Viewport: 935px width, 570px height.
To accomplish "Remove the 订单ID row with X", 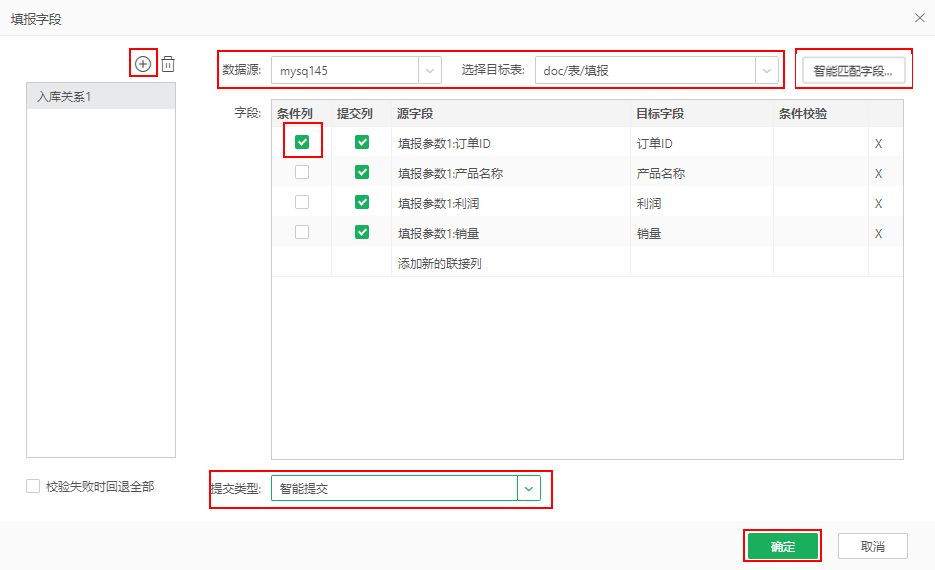I will (878, 143).
